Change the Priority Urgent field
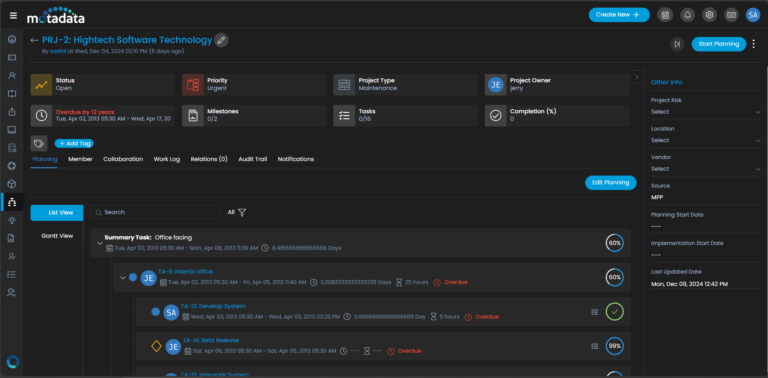The height and width of the screenshot is (378, 768). coord(254,84)
